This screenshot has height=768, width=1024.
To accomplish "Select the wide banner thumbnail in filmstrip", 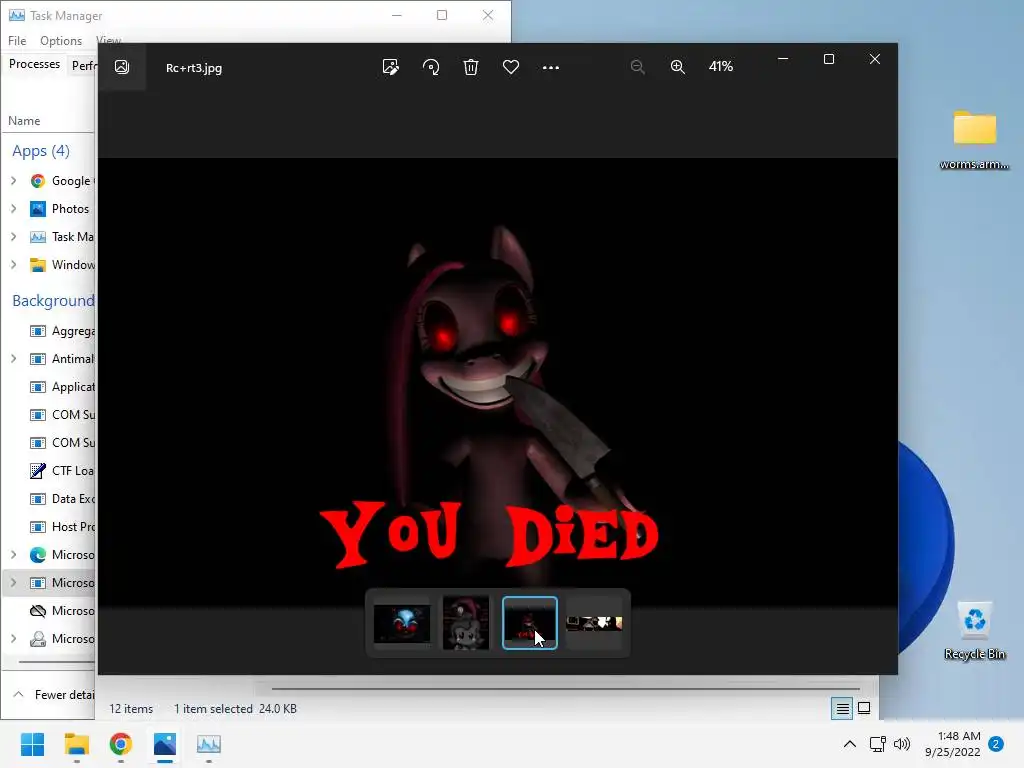I will (x=594, y=623).
